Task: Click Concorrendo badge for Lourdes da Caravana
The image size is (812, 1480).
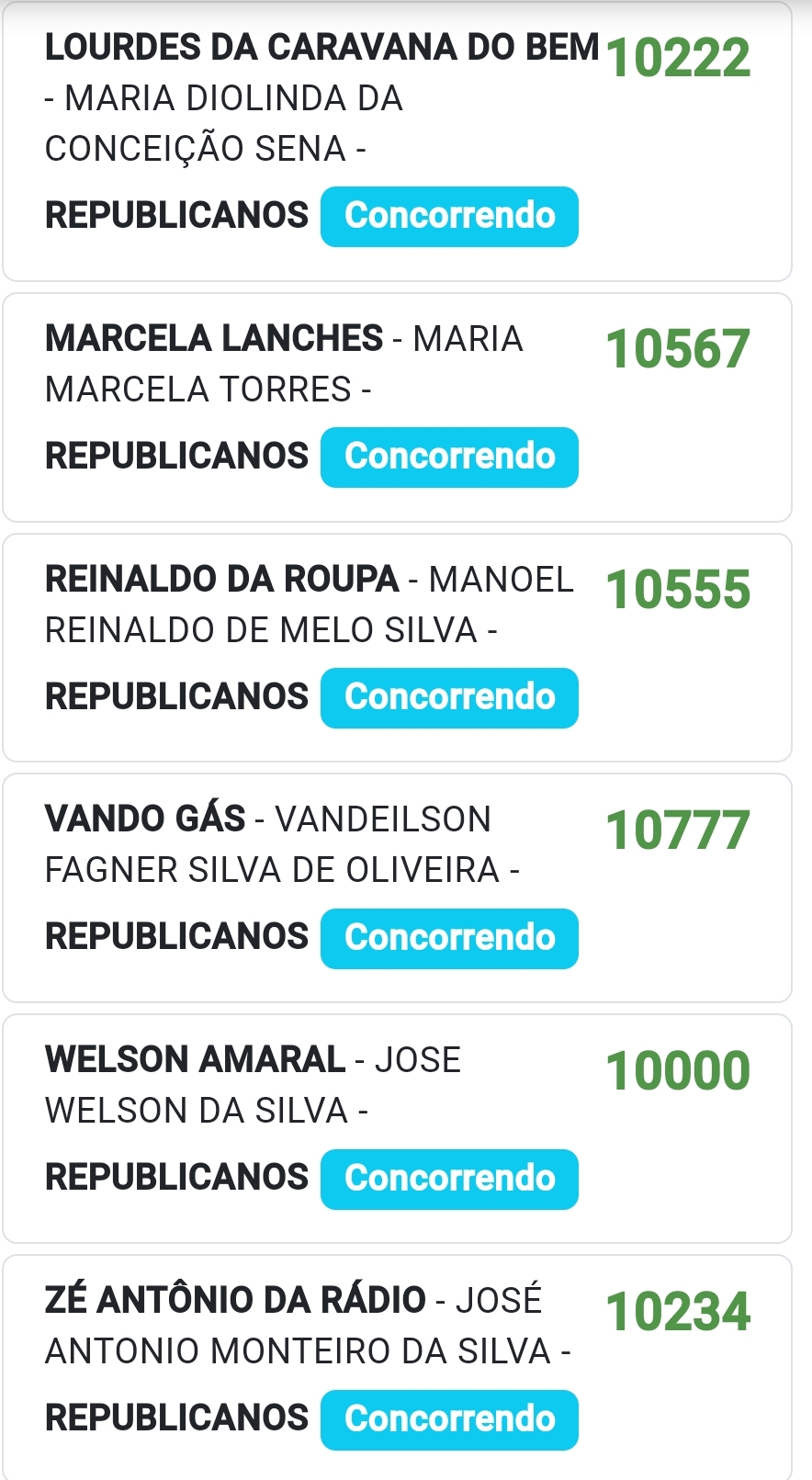Action: [x=449, y=217]
